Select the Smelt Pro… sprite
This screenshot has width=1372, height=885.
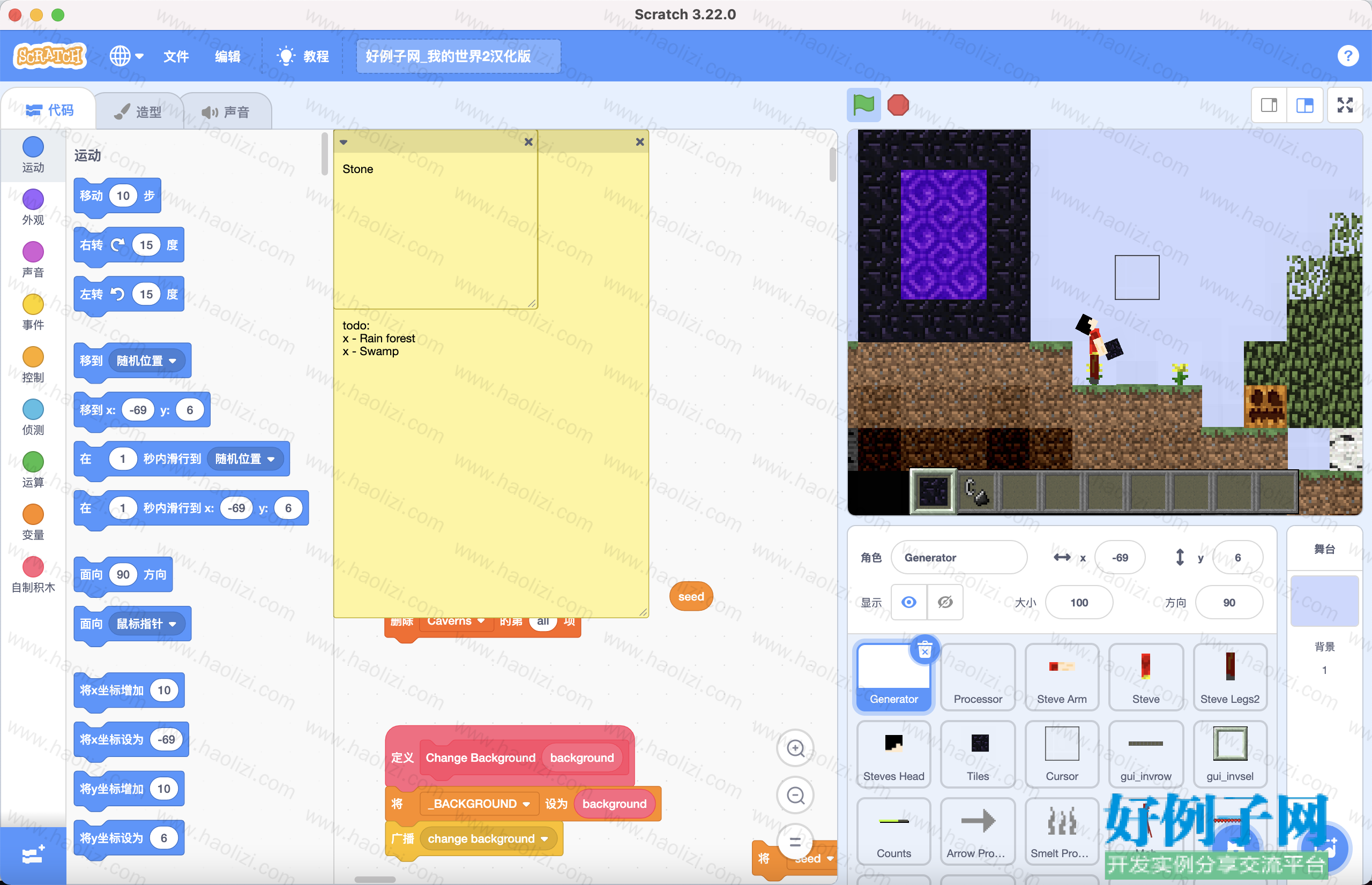[x=1062, y=831]
